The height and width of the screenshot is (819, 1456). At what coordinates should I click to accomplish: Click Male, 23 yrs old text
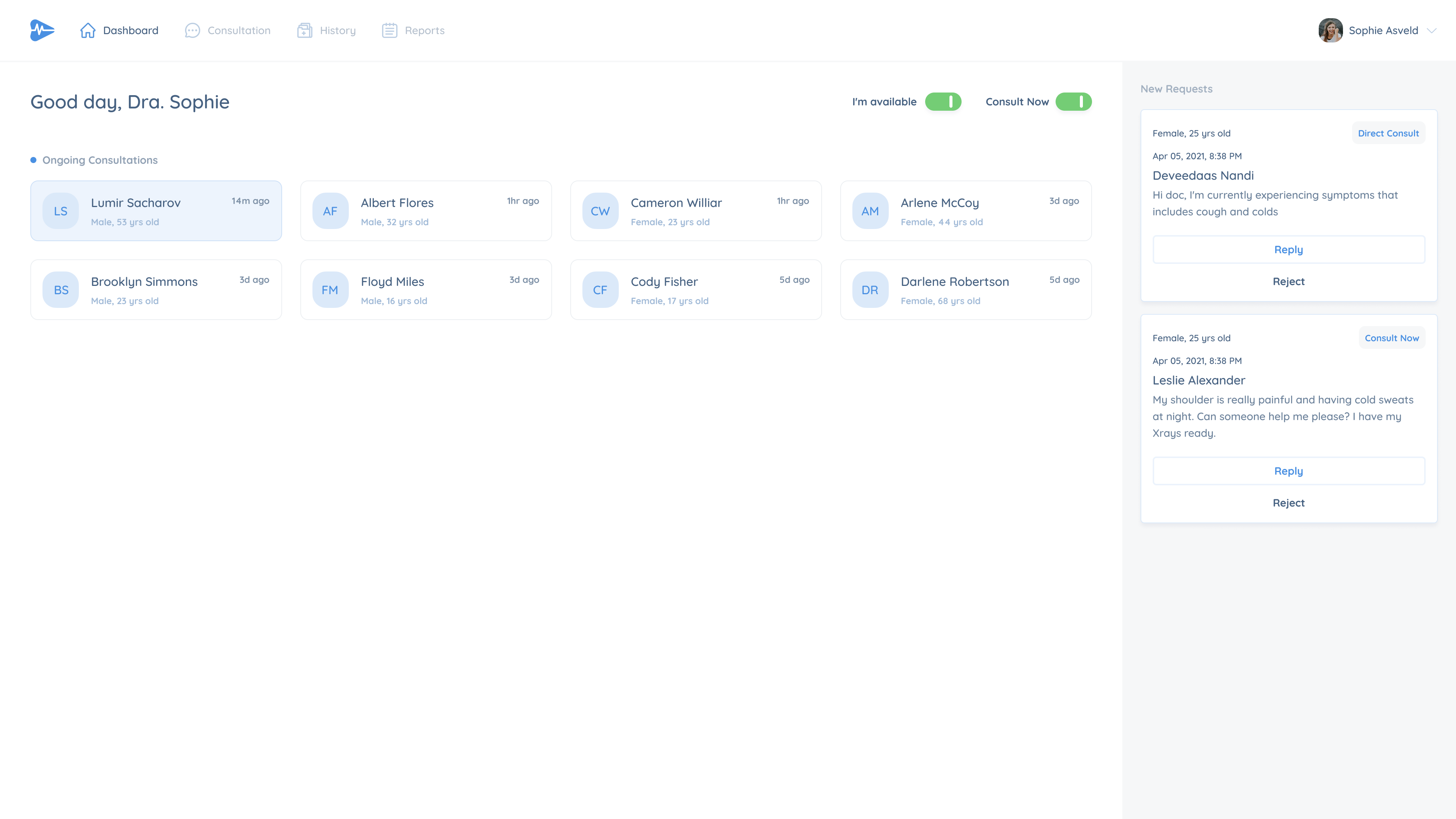tap(125, 301)
